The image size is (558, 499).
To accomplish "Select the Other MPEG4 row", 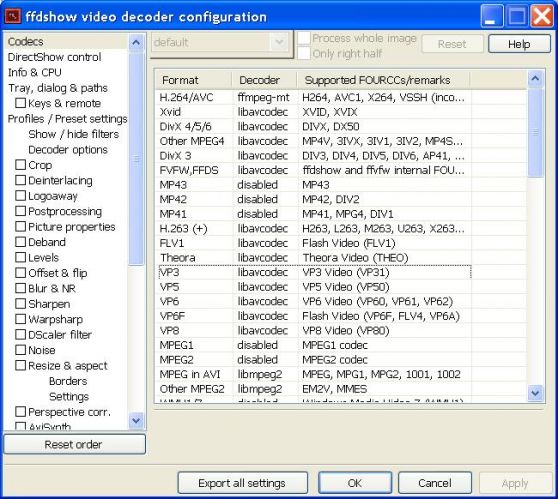I will 315,141.
